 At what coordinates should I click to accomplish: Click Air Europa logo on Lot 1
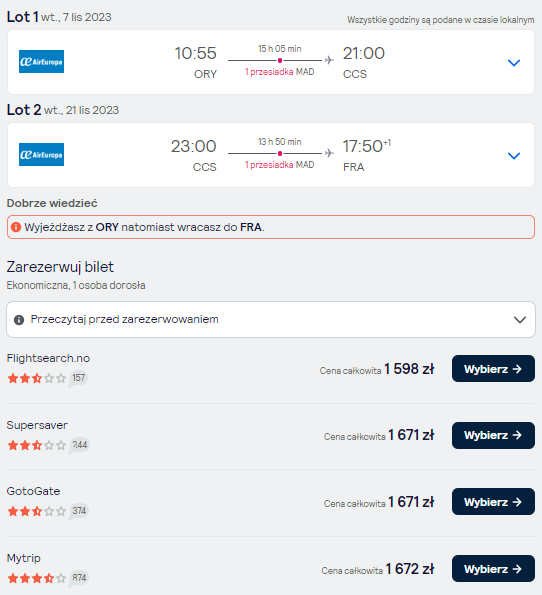(41, 61)
